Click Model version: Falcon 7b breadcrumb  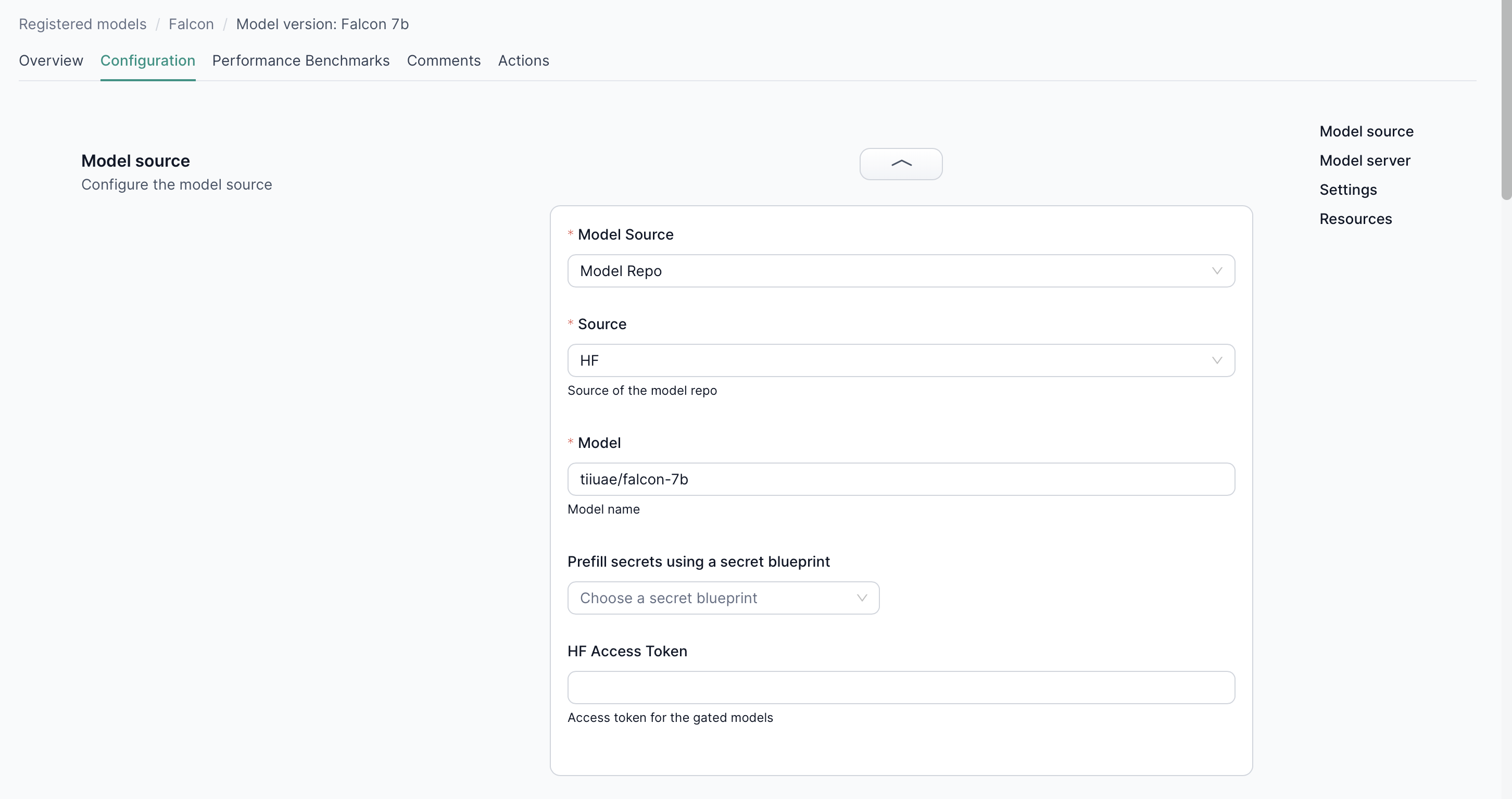[x=322, y=24]
